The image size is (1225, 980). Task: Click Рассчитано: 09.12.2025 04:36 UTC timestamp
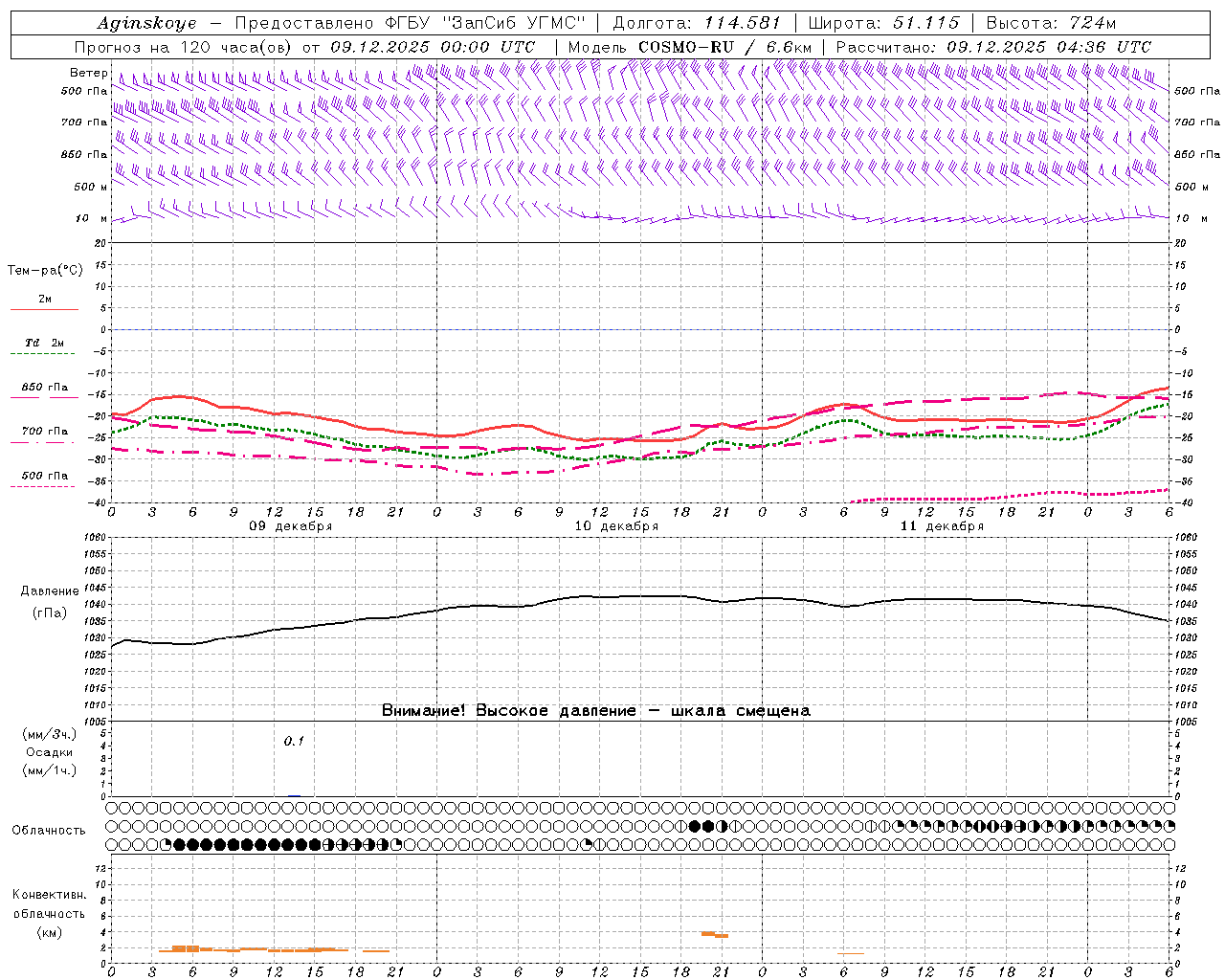(993, 47)
